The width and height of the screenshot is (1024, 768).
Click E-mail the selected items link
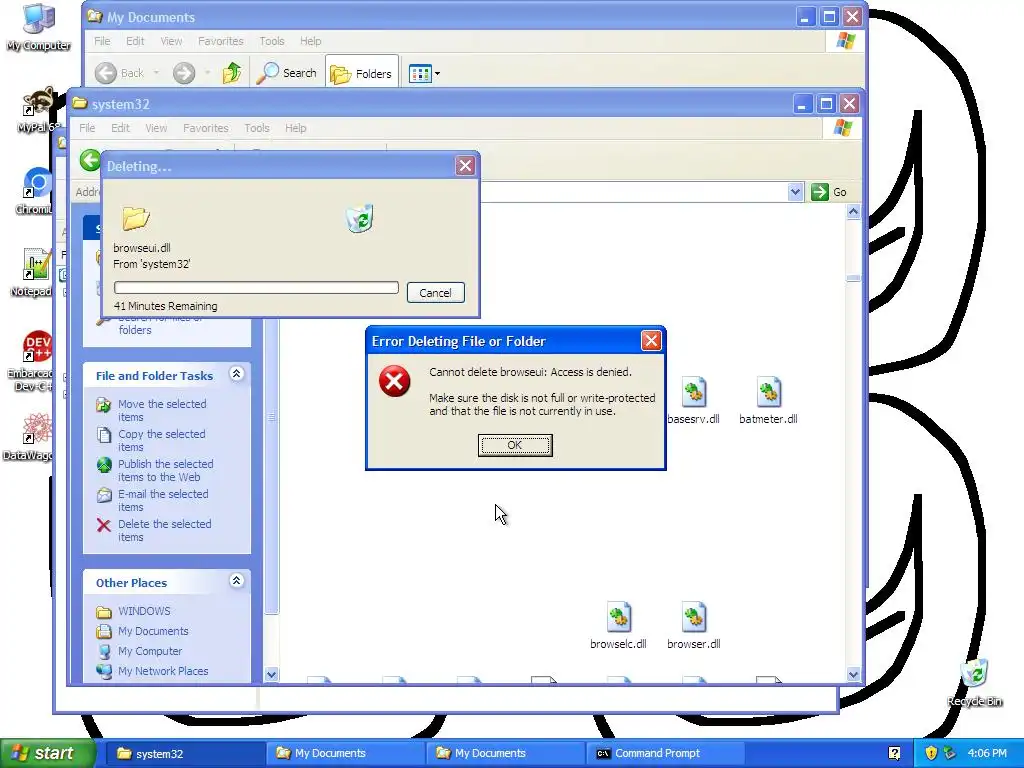click(163, 500)
